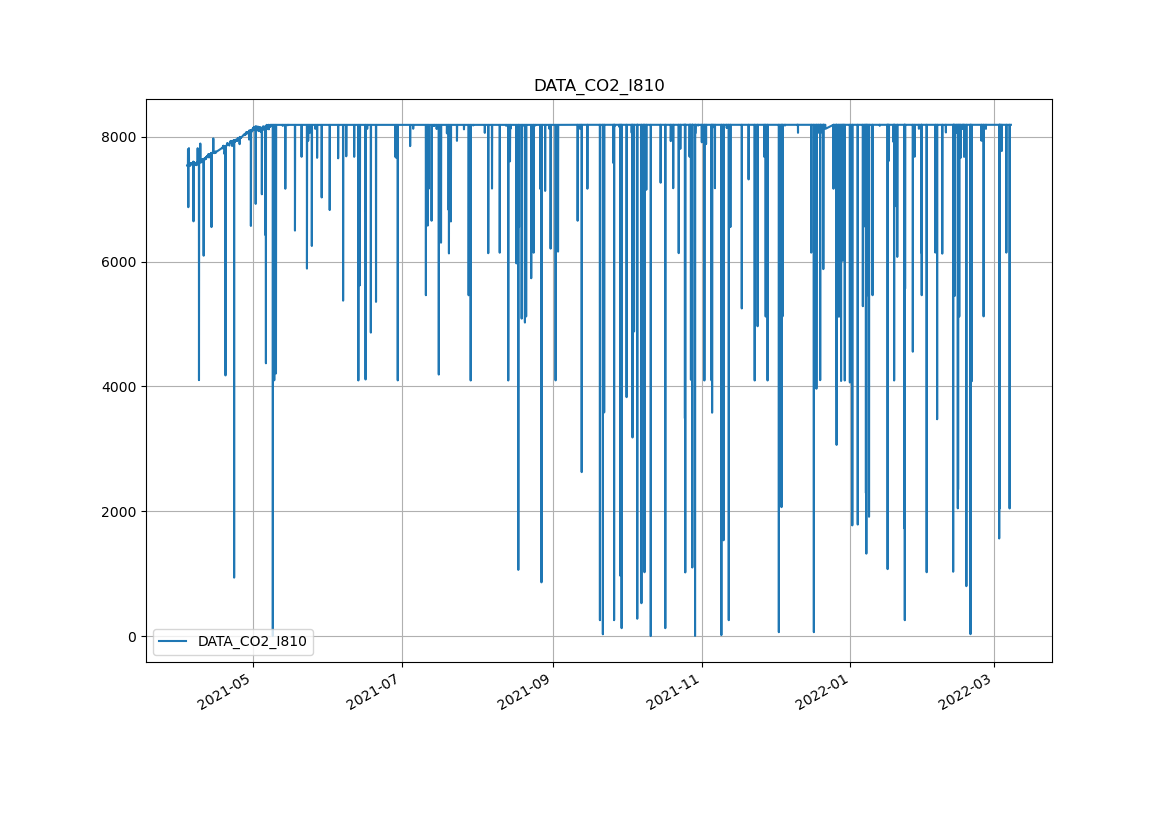Viewport: 1169px width, 827px height.
Task: Click the rising line start in April 2021
Action: (x=189, y=164)
